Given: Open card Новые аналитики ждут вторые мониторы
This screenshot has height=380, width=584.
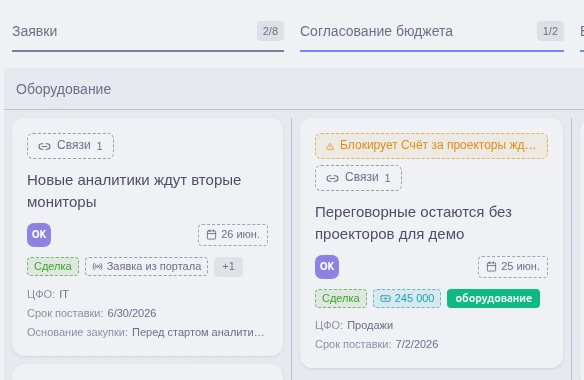Looking at the screenshot, I should (134, 191).
